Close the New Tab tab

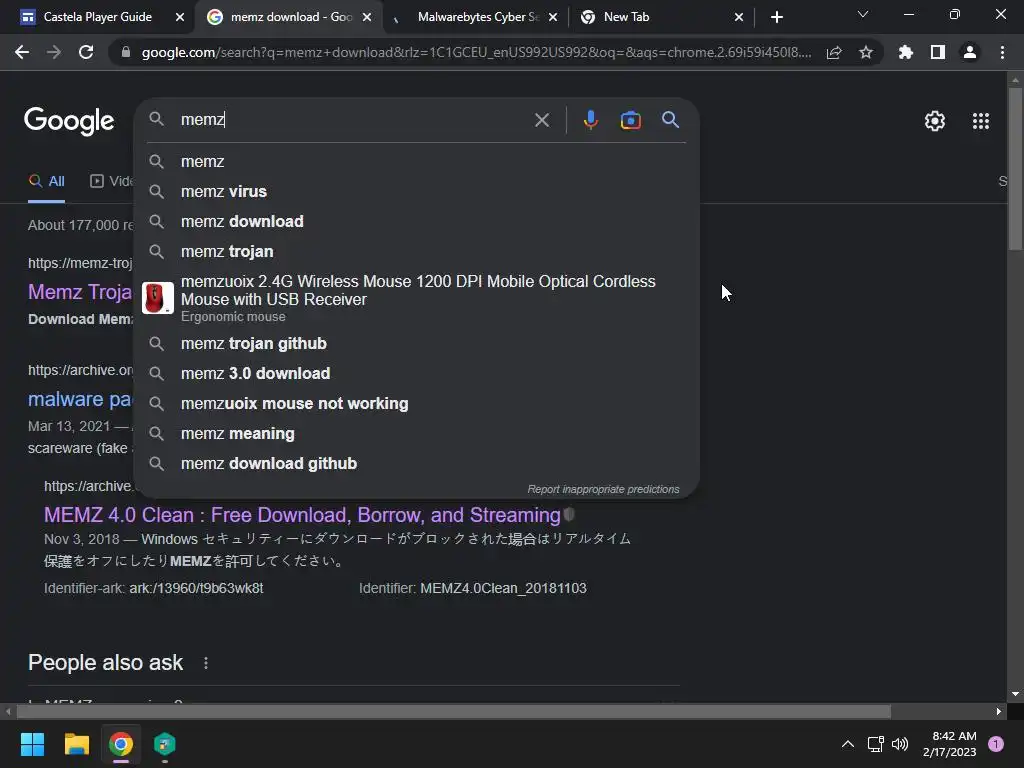pos(739,17)
